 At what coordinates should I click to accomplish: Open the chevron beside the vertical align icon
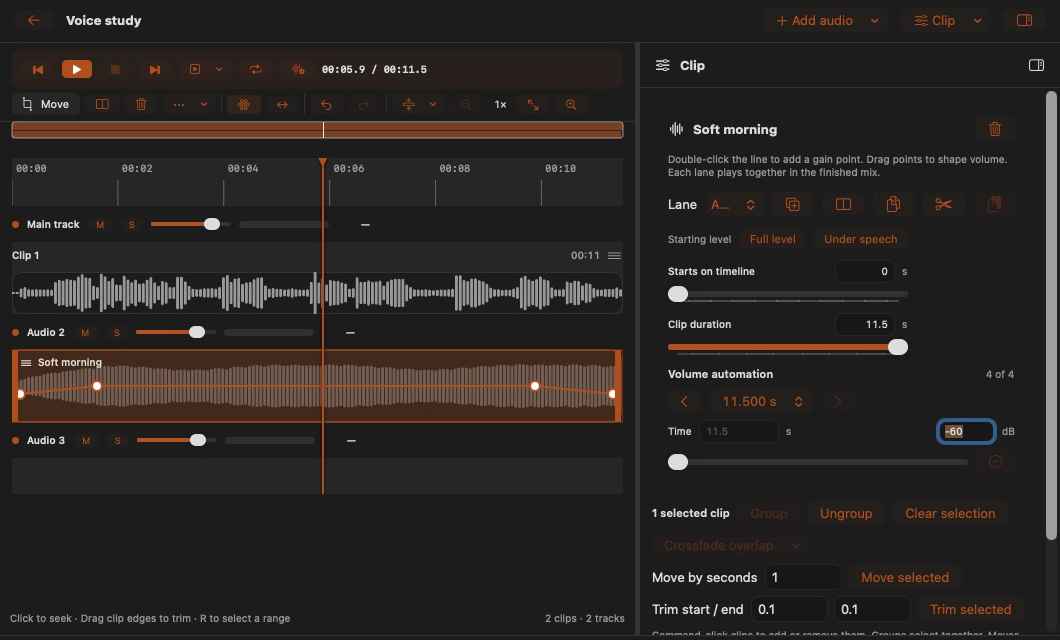coord(433,104)
